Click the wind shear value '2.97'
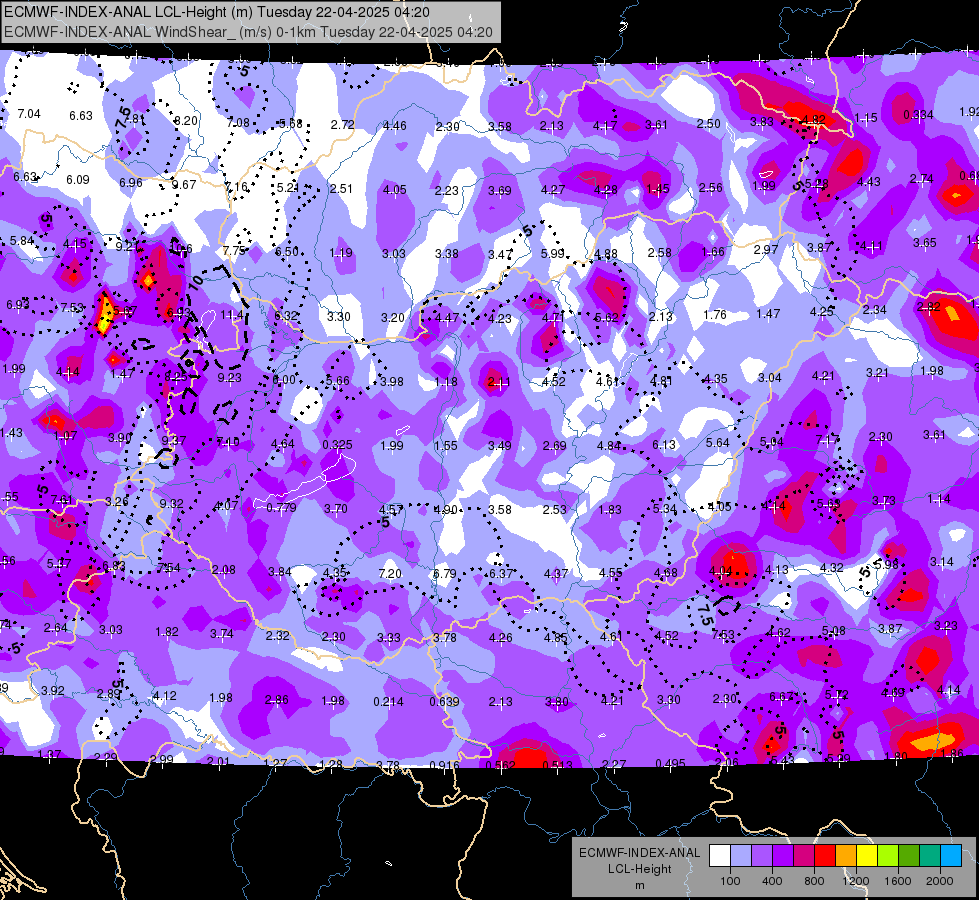The height and width of the screenshot is (900, 979). [766, 250]
